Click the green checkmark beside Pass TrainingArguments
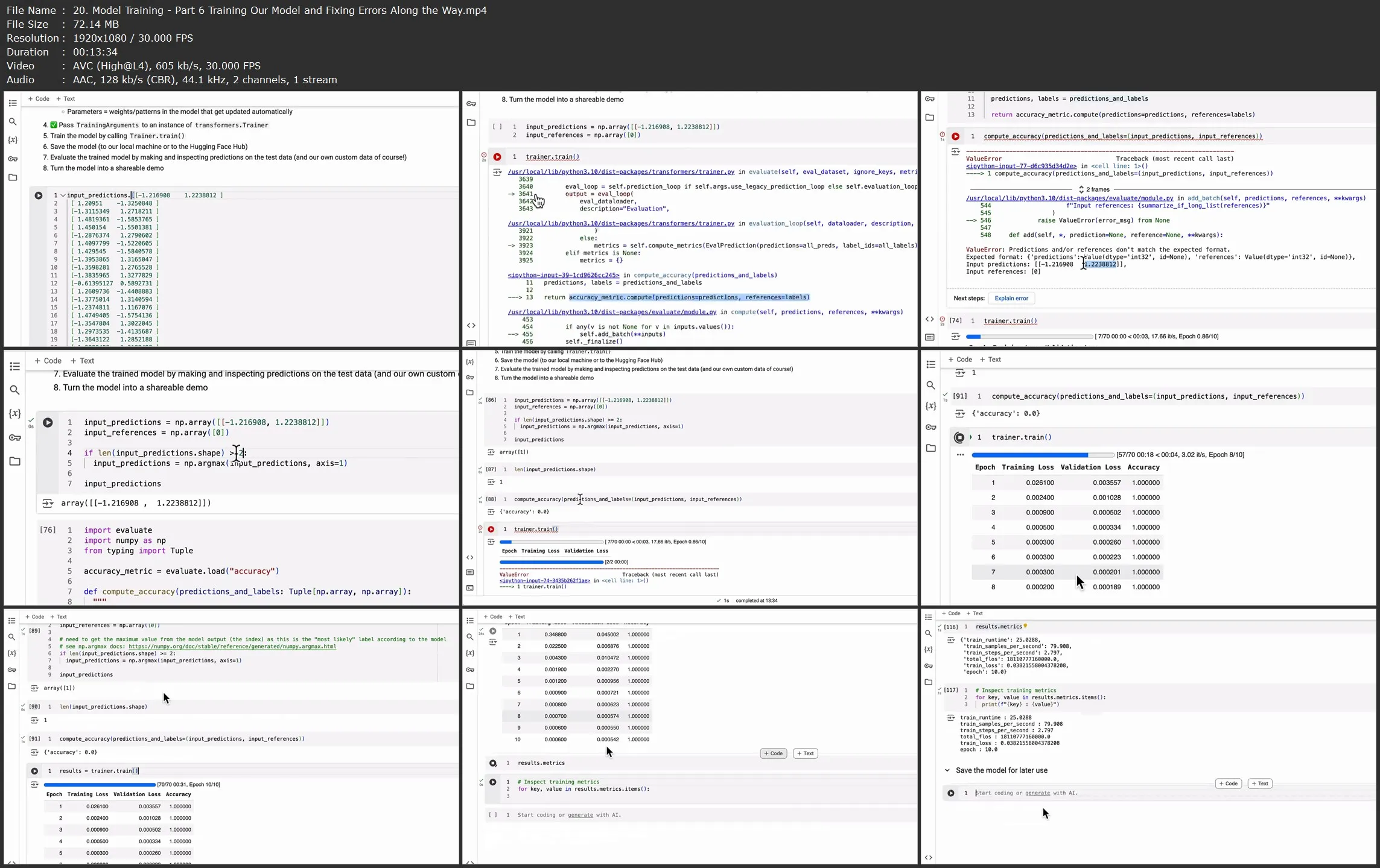 click(54, 125)
